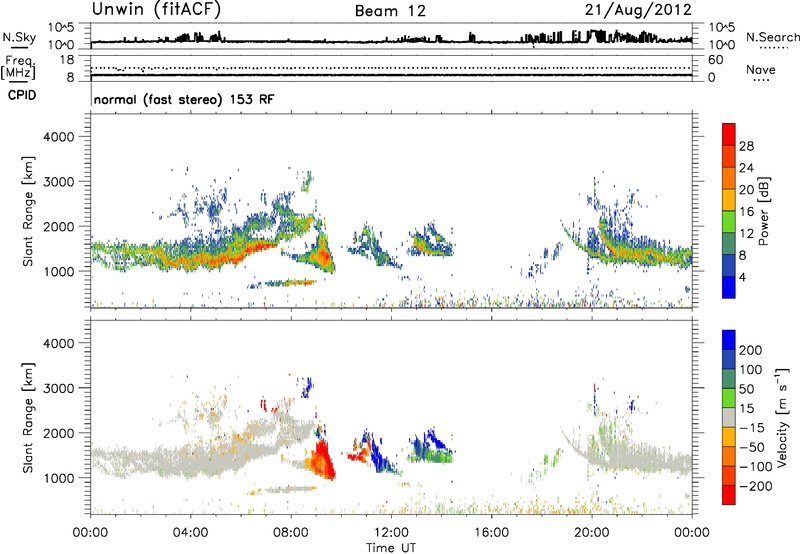Click '1000' tick of the Velocity panel
The height and width of the screenshot is (554, 800).
[58, 478]
